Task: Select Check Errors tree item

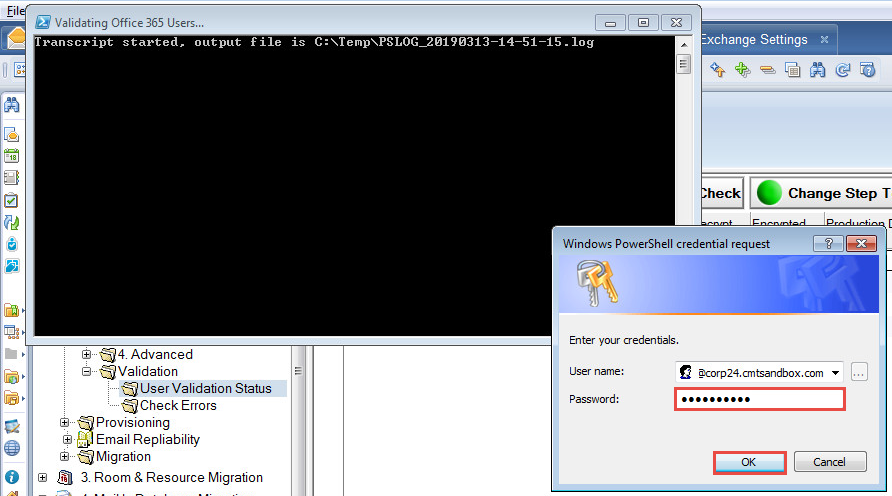Action: (x=178, y=406)
